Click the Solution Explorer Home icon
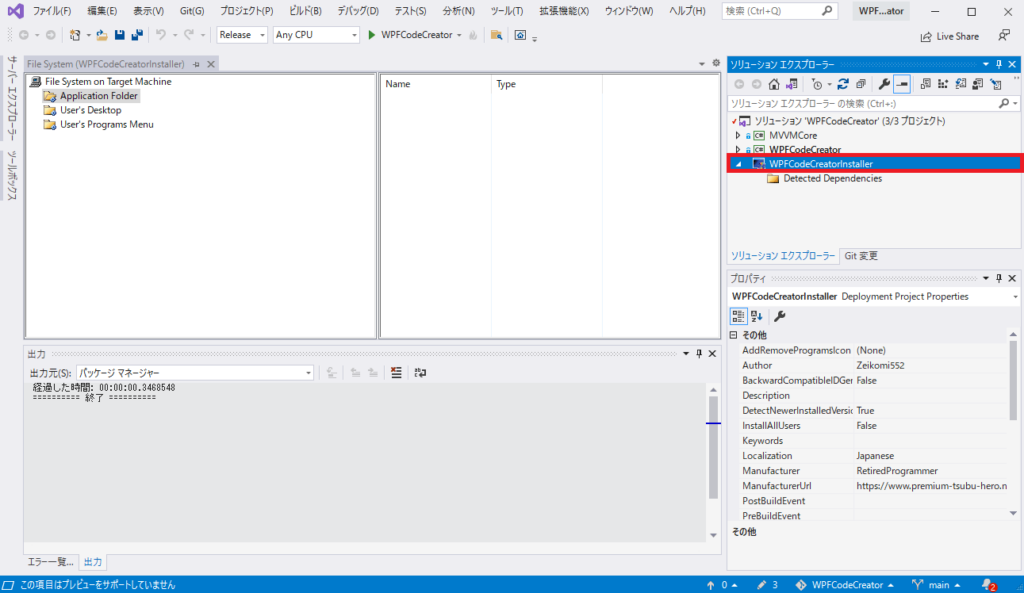The height and width of the screenshot is (593, 1024). 774,84
